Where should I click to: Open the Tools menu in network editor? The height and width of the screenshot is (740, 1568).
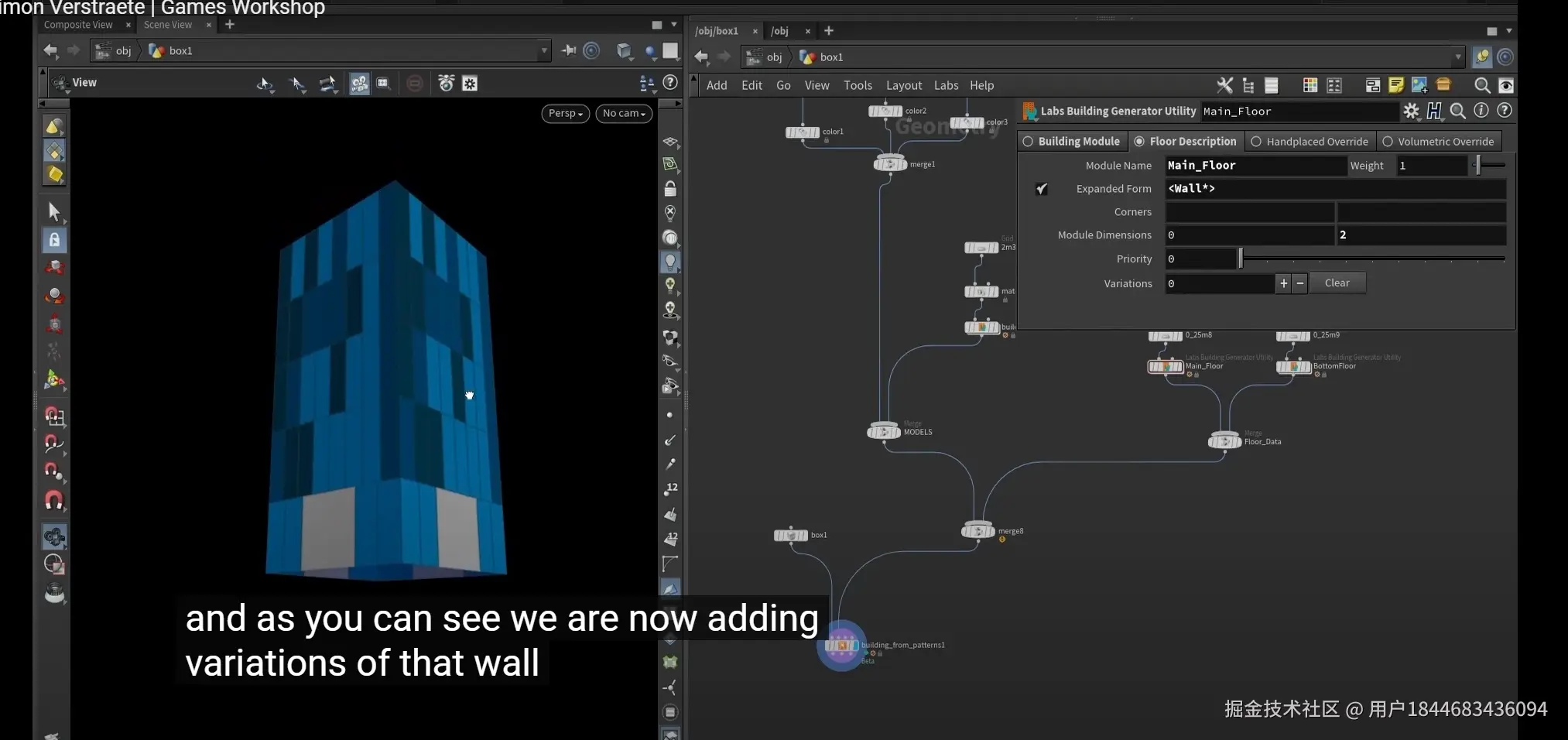point(858,85)
